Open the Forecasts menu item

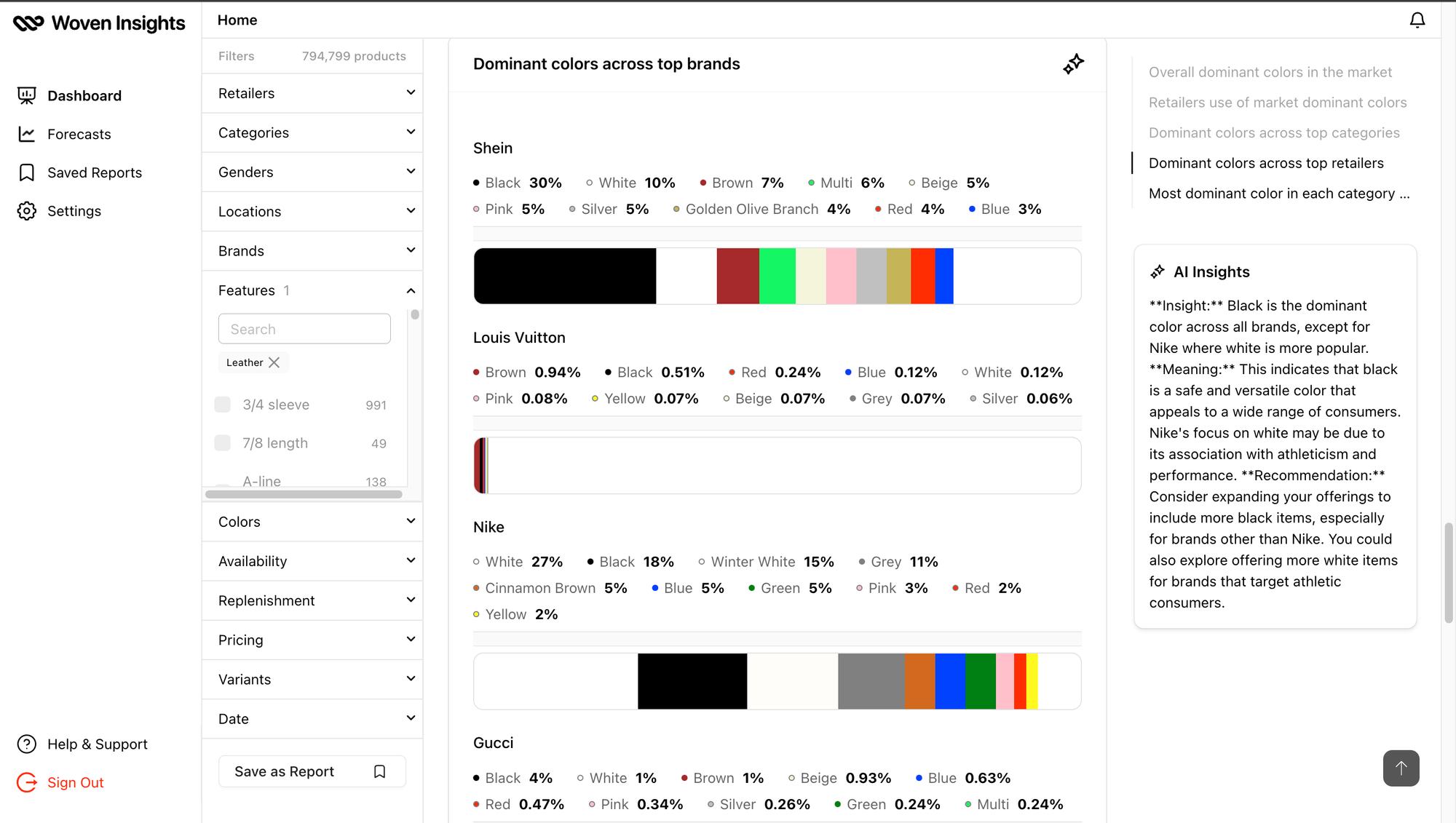(79, 134)
